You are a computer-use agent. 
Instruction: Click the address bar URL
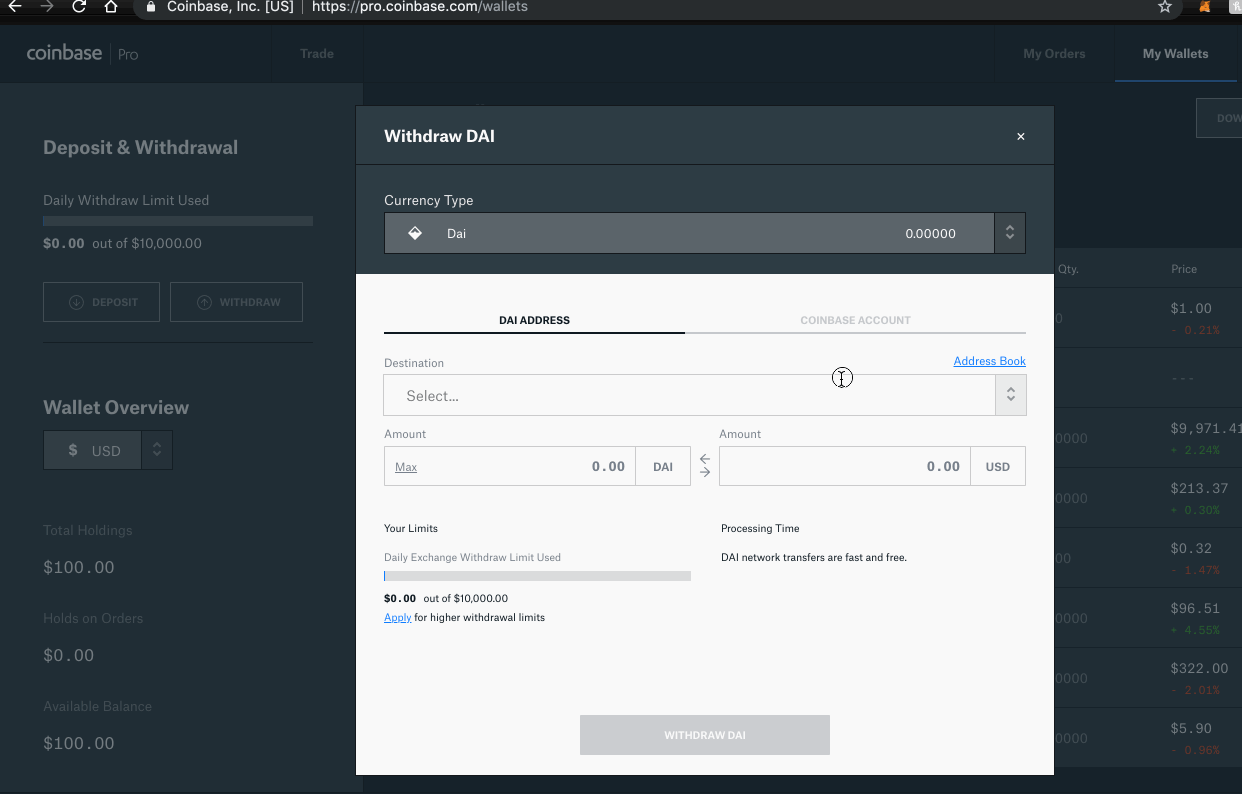coord(420,7)
